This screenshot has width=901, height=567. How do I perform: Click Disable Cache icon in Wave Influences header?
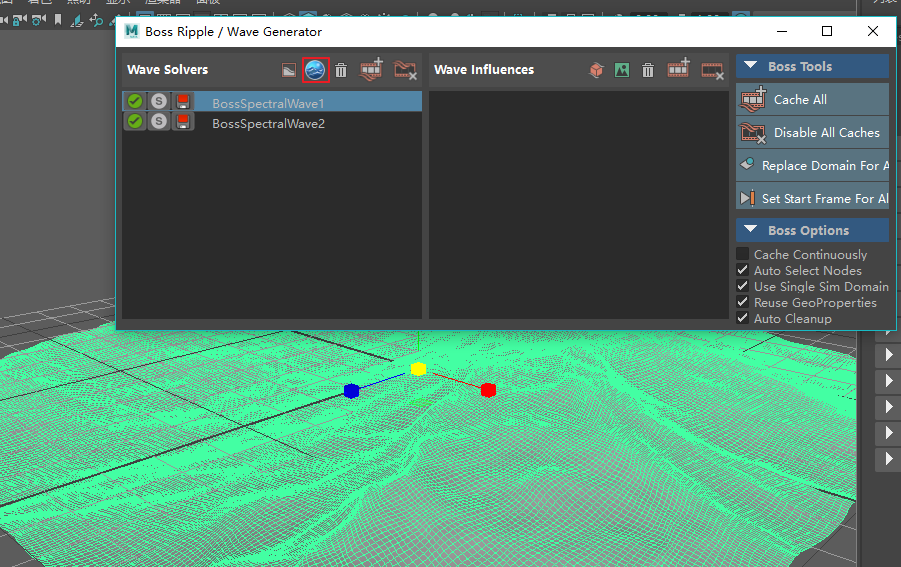click(713, 70)
